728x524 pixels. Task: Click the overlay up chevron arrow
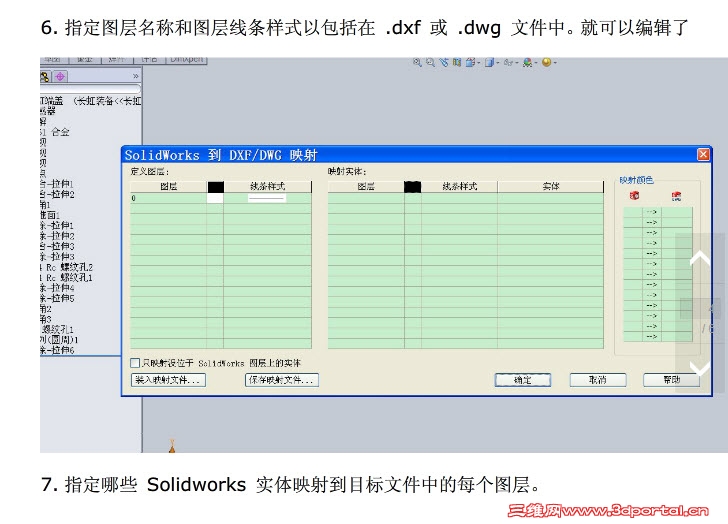point(700,258)
